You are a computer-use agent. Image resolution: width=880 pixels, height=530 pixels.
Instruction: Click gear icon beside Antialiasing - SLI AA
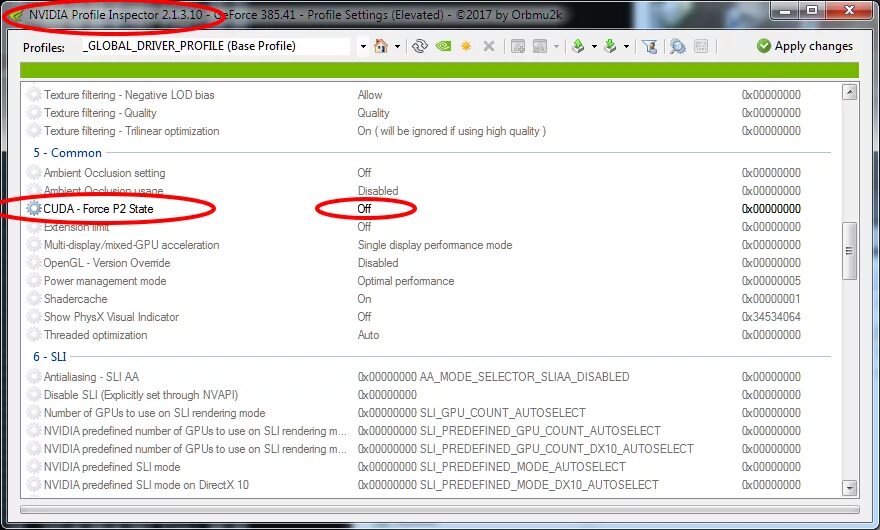coord(34,377)
